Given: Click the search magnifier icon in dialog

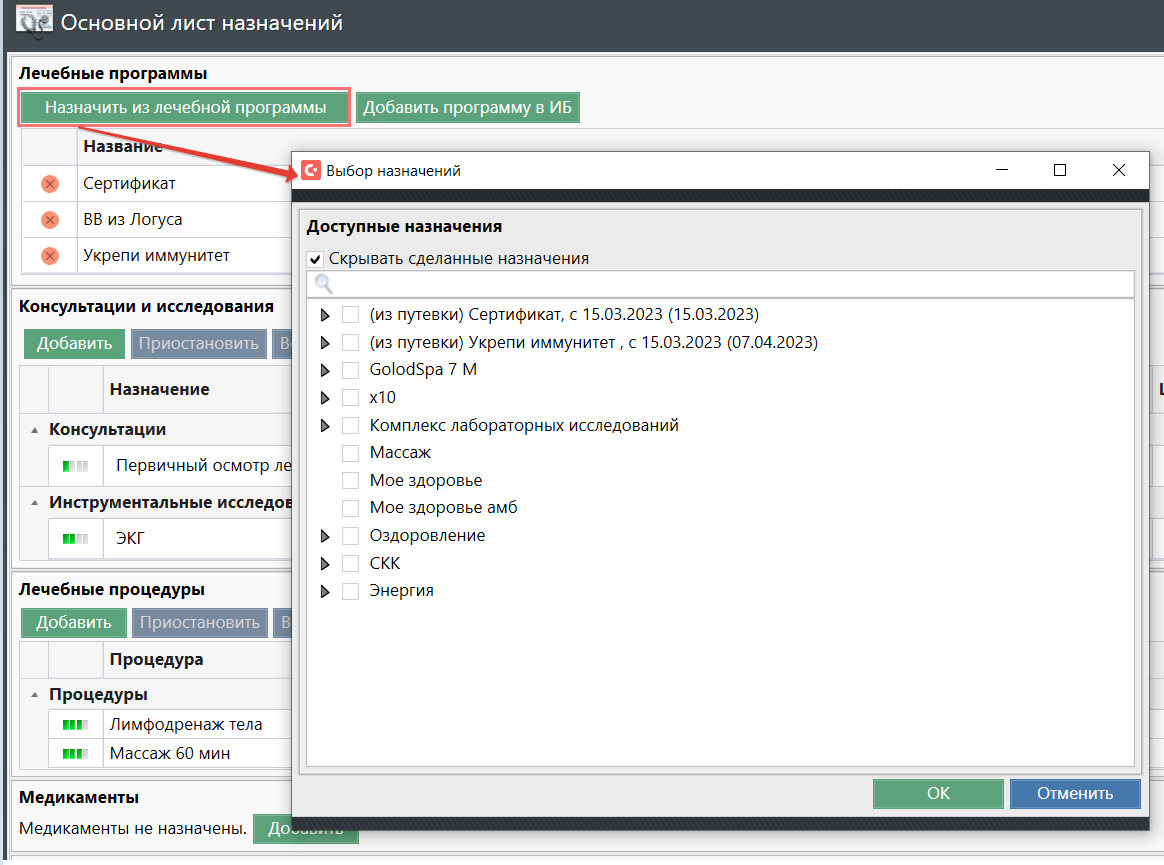Looking at the screenshot, I should tap(323, 284).
